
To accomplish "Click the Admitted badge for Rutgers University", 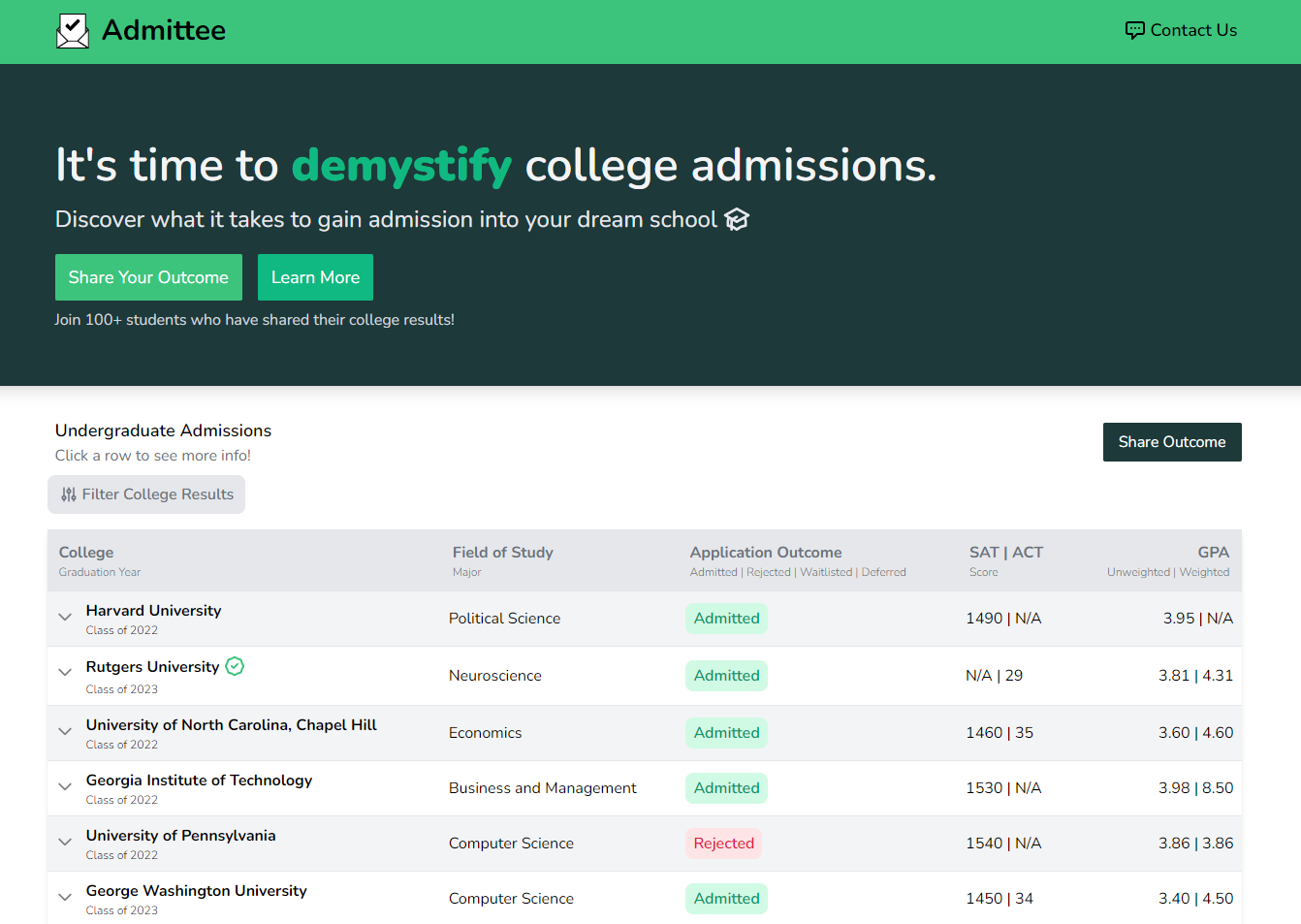I will click(726, 676).
